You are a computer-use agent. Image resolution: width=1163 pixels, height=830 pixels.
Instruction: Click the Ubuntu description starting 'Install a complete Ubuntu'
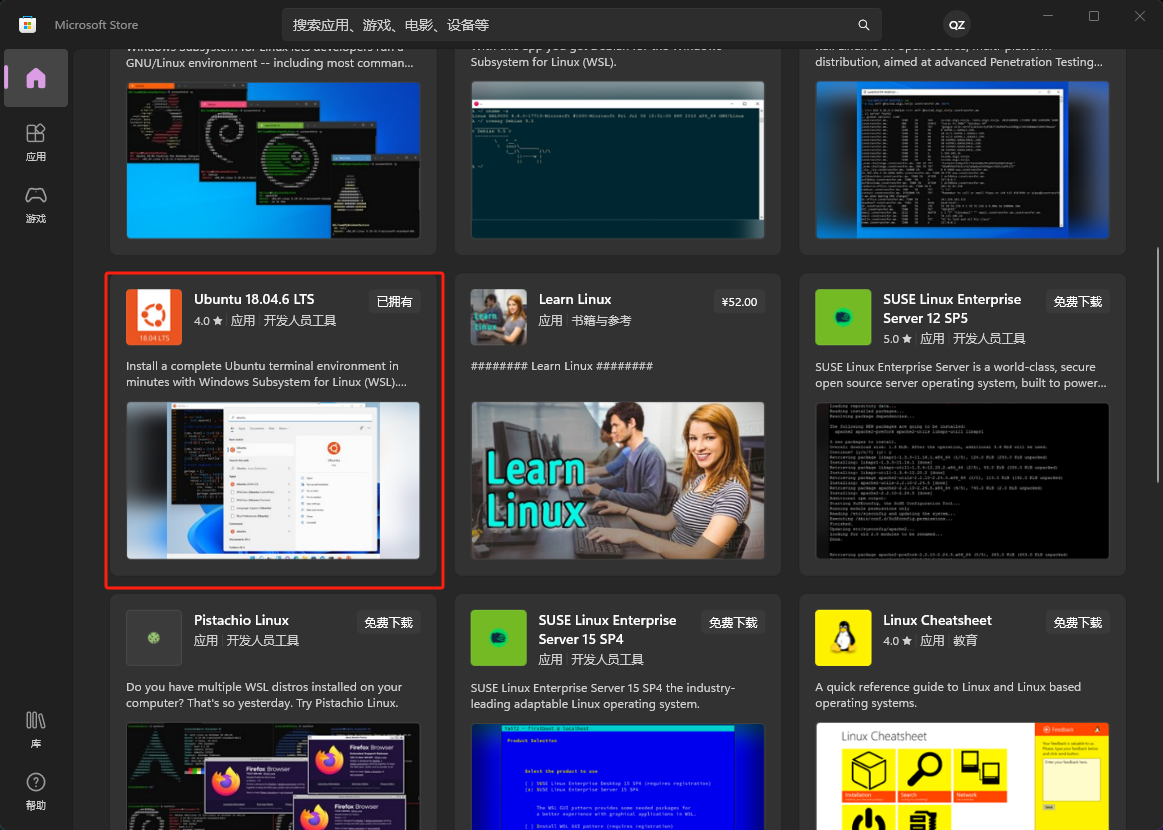[x=267, y=375]
